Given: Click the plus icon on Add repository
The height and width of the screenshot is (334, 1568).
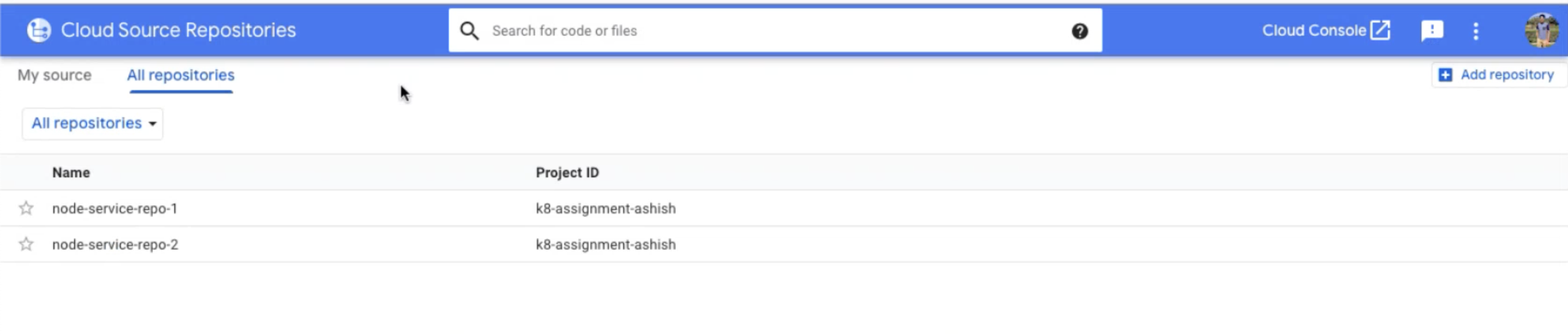Looking at the screenshot, I should click(x=1445, y=75).
